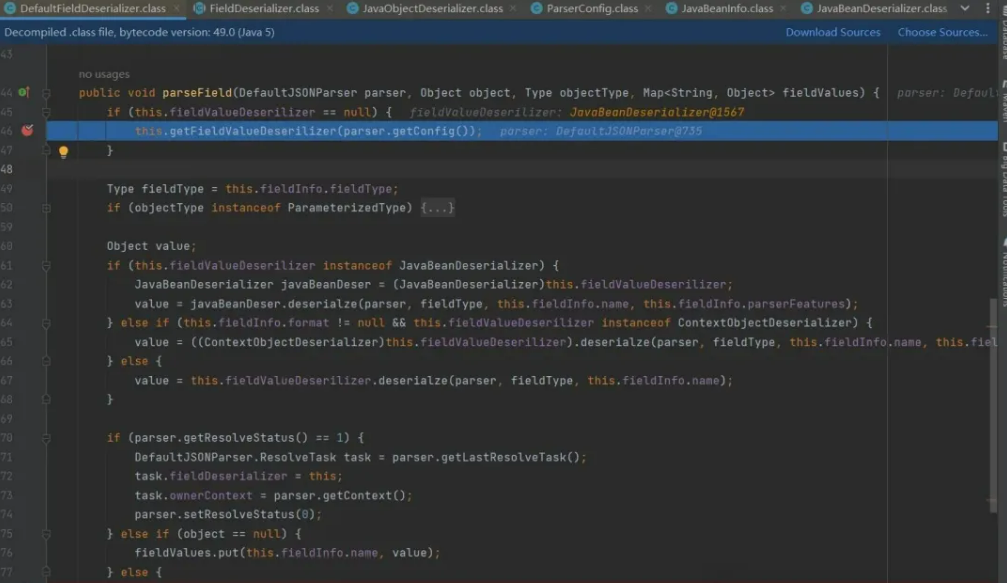The width and height of the screenshot is (1007, 583).
Task: Open the FieldDeserializer.class tab
Action: click(x=264, y=8)
